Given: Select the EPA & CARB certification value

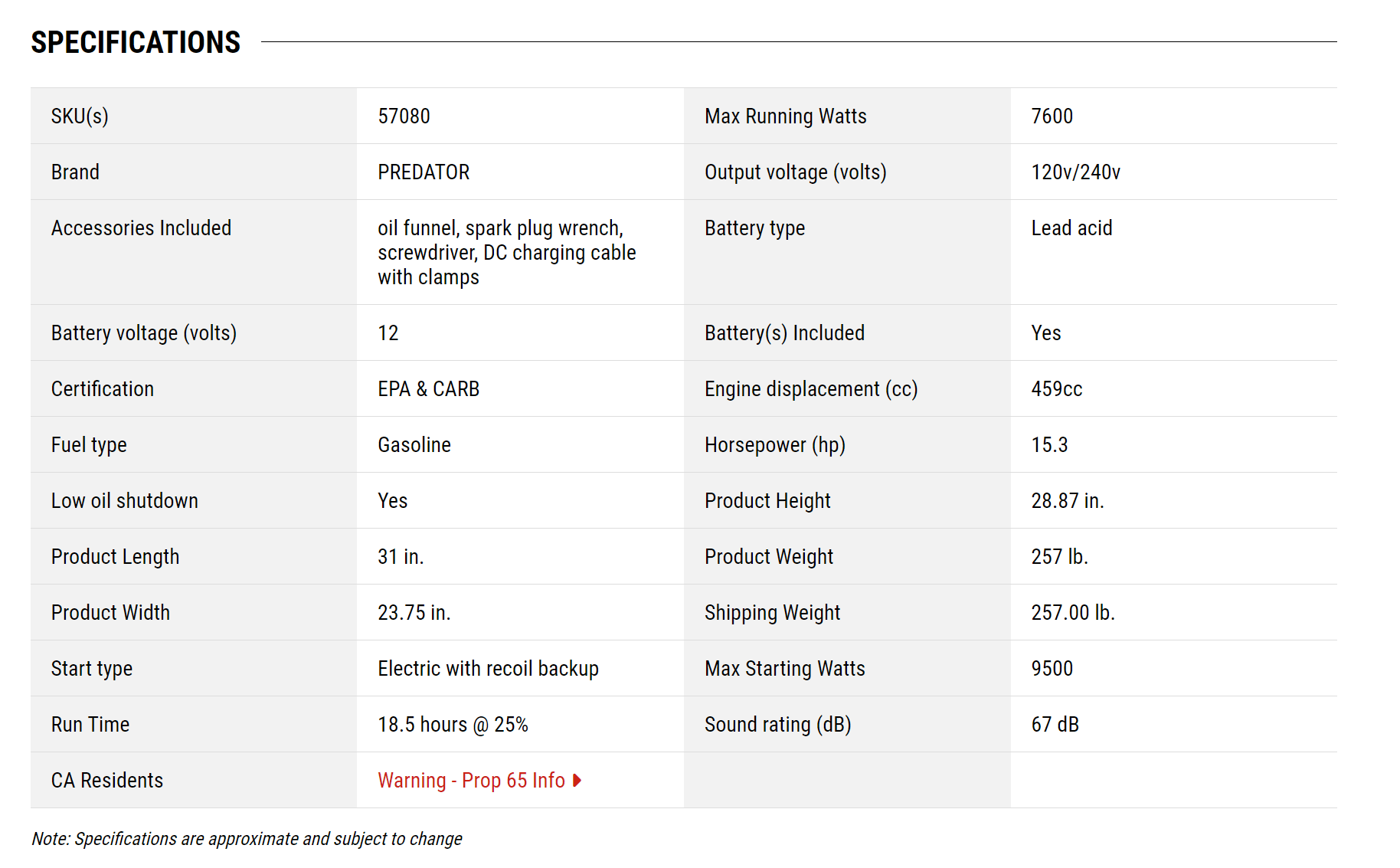Looking at the screenshot, I should (428, 389).
